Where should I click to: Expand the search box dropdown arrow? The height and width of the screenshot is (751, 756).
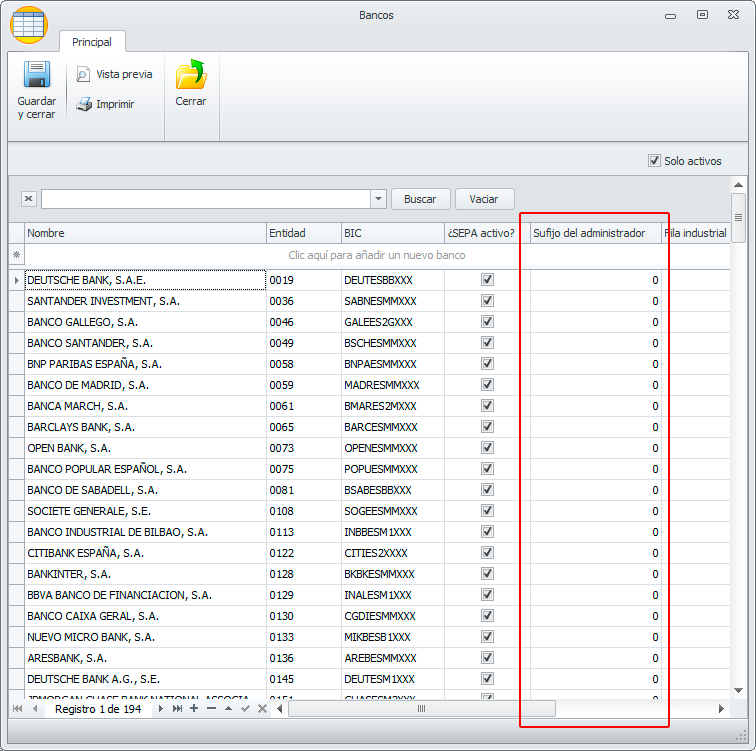[x=378, y=199]
